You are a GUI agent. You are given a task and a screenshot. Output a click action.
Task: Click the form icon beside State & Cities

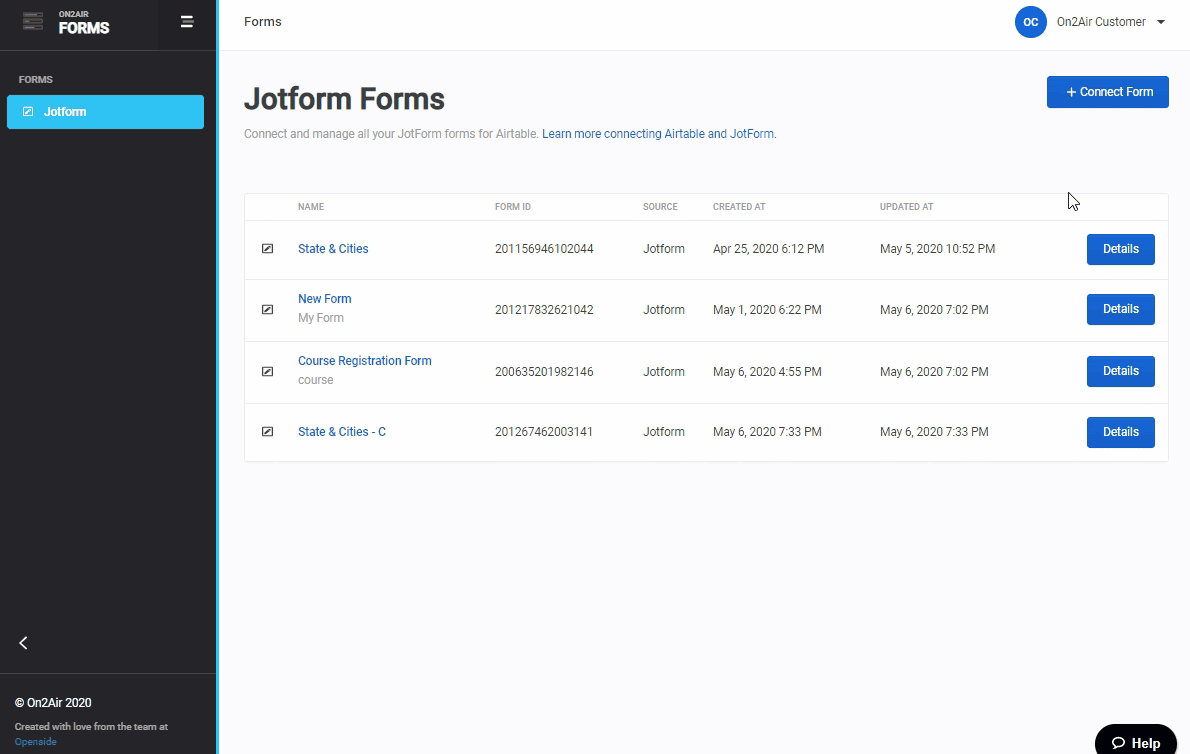[267, 249]
